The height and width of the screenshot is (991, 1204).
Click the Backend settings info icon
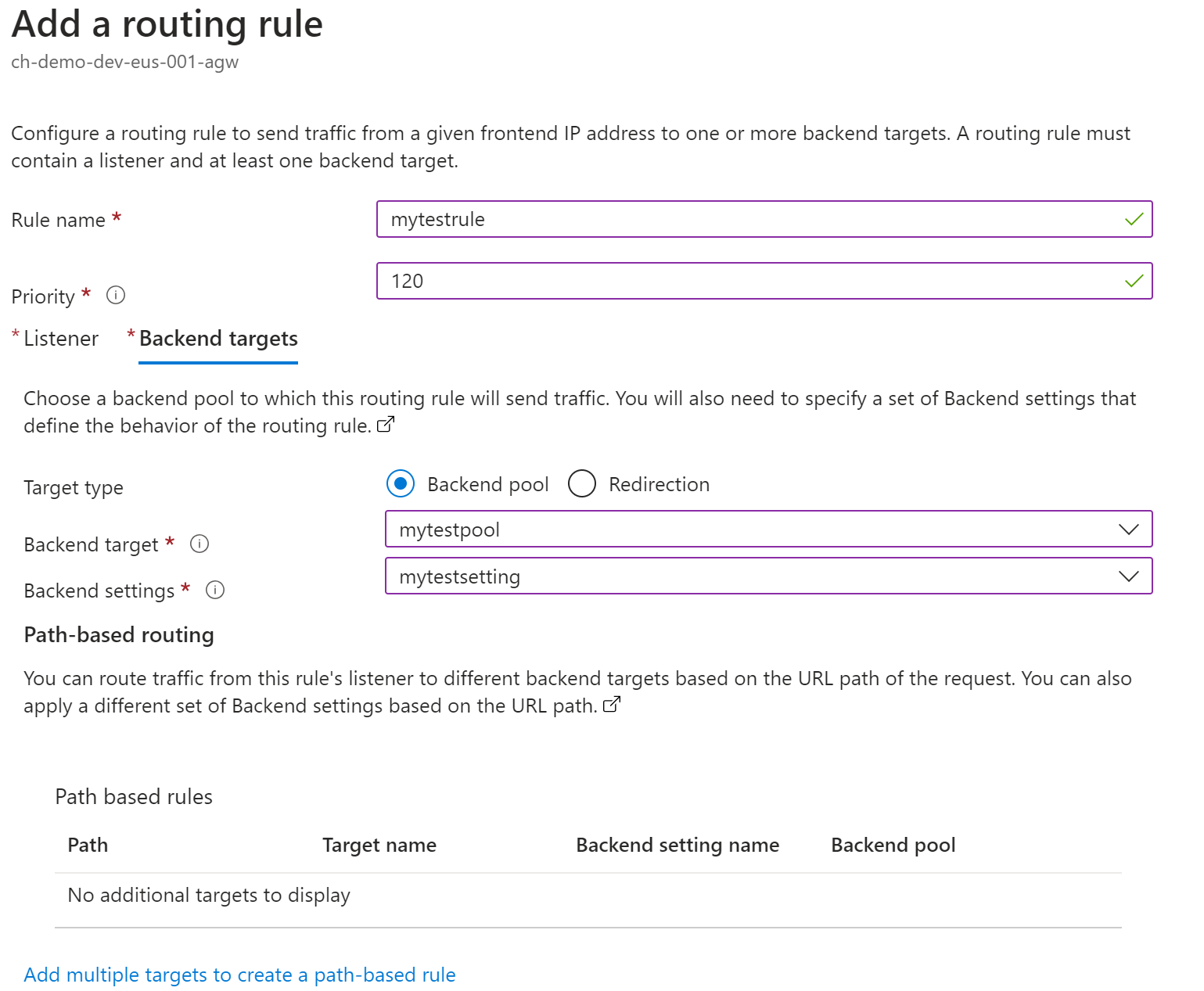pos(215,590)
